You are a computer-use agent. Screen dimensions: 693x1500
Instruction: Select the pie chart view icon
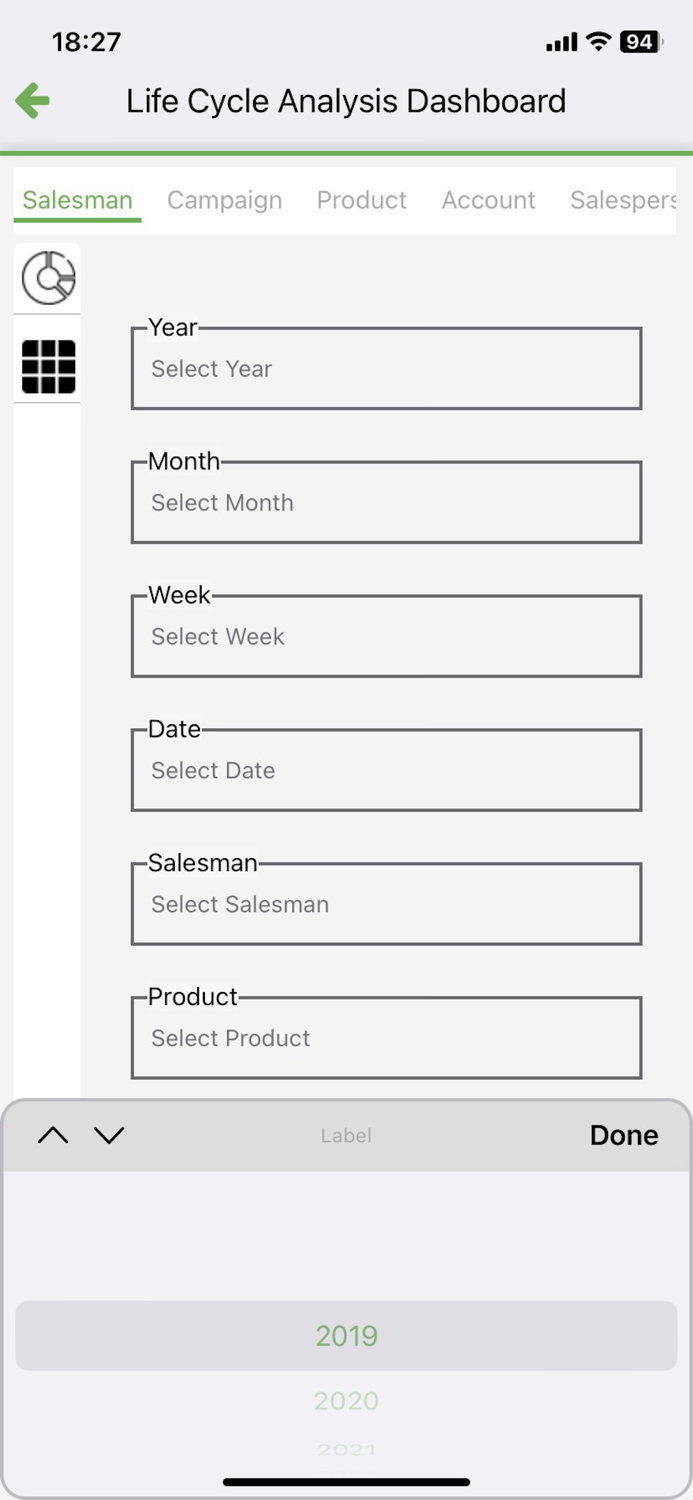(47, 277)
